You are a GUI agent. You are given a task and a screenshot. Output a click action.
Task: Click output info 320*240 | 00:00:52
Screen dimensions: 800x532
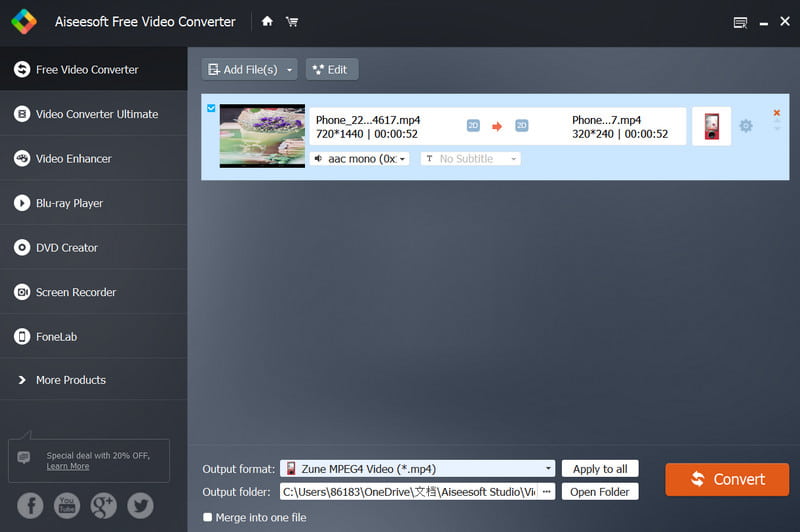(x=620, y=134)
